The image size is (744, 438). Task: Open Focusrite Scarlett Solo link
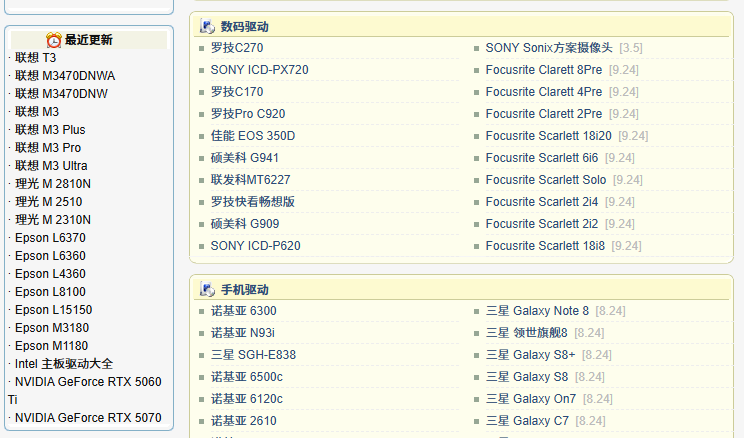pos(546,180)
